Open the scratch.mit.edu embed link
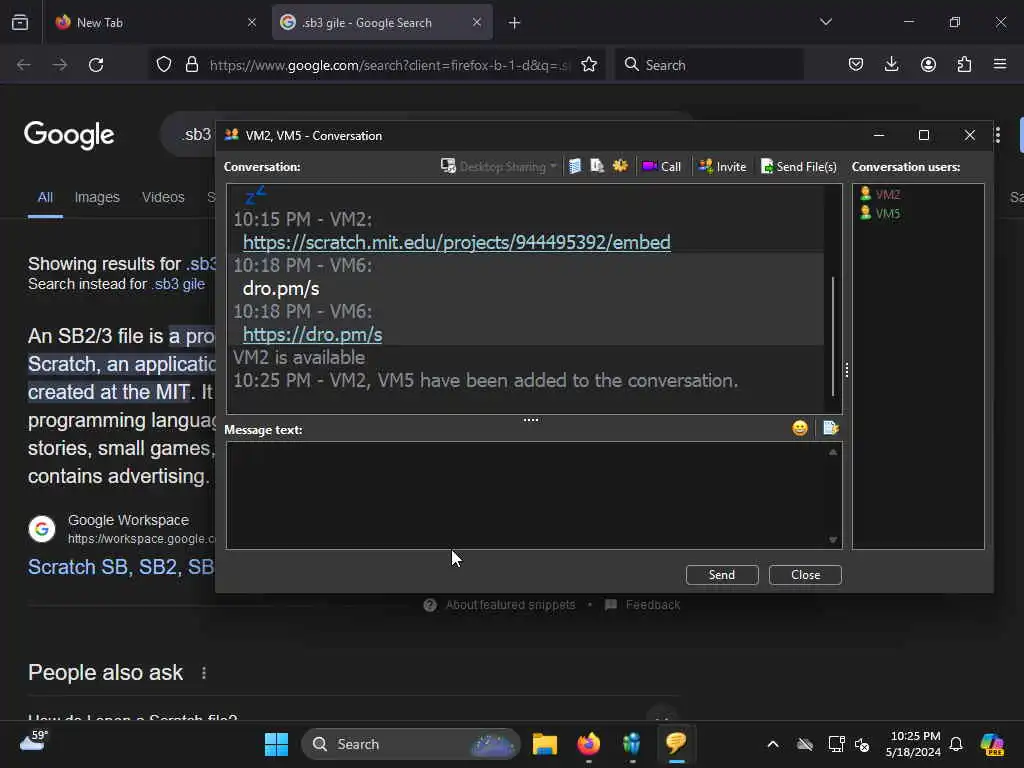Image resolution: width=1024 pixels, height=768 pixels. click(x=456, y=242)
